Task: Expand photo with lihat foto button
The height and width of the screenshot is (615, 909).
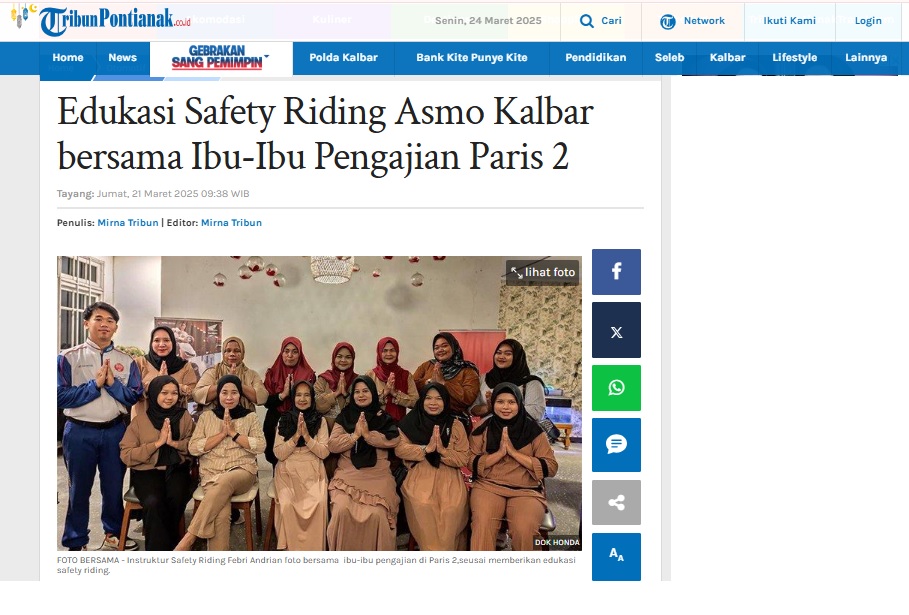Action: [x=543, y=272]
